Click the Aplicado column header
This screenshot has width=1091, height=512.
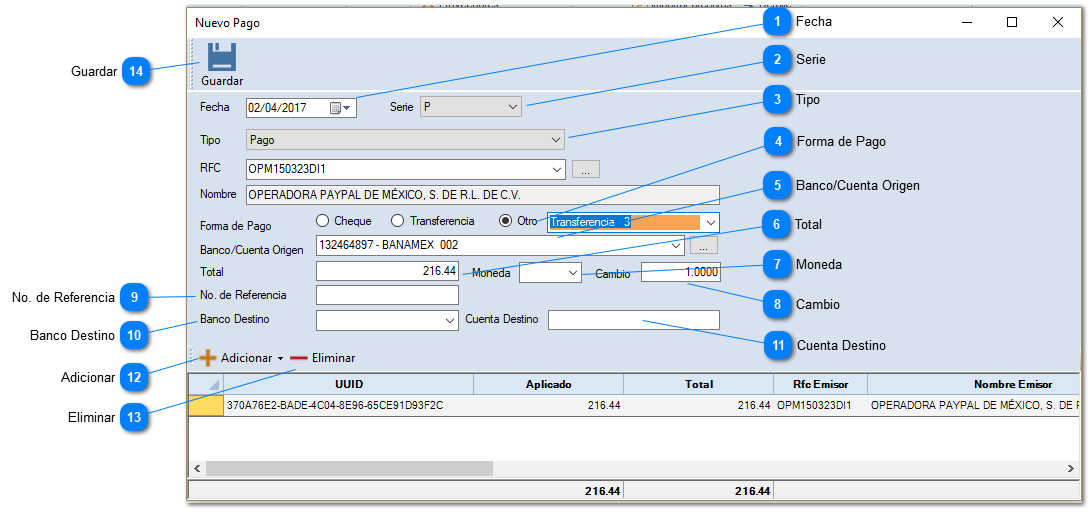click(548, 385)
